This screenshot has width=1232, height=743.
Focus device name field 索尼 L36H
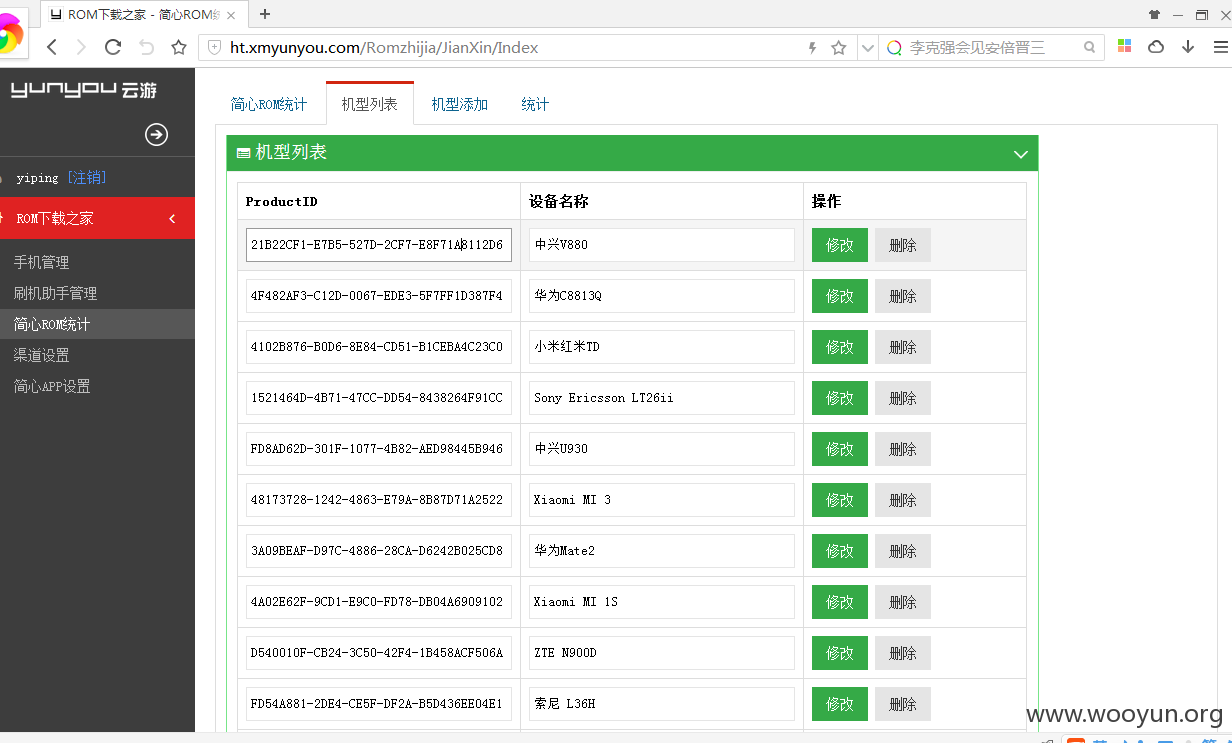coord(662,704)
